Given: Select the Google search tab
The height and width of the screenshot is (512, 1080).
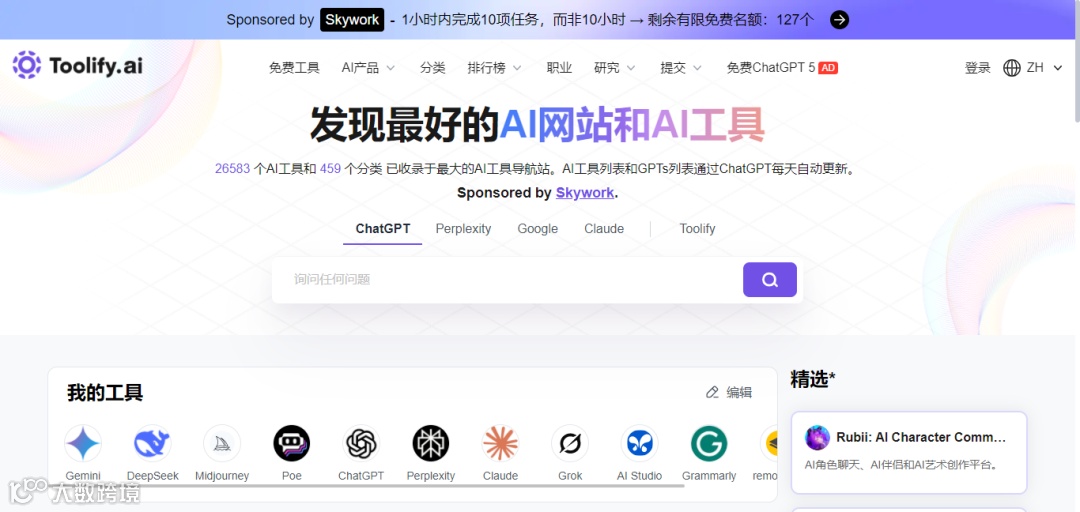Looking at the screenshot, I should click(x=538, y=229).
